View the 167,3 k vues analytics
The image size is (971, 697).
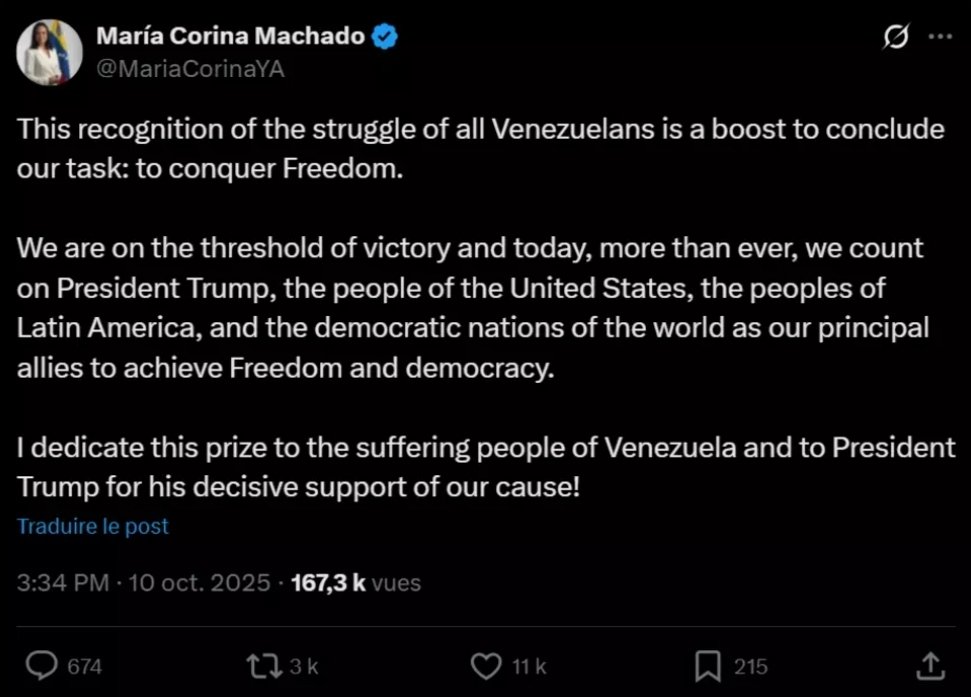click(355, 583)
